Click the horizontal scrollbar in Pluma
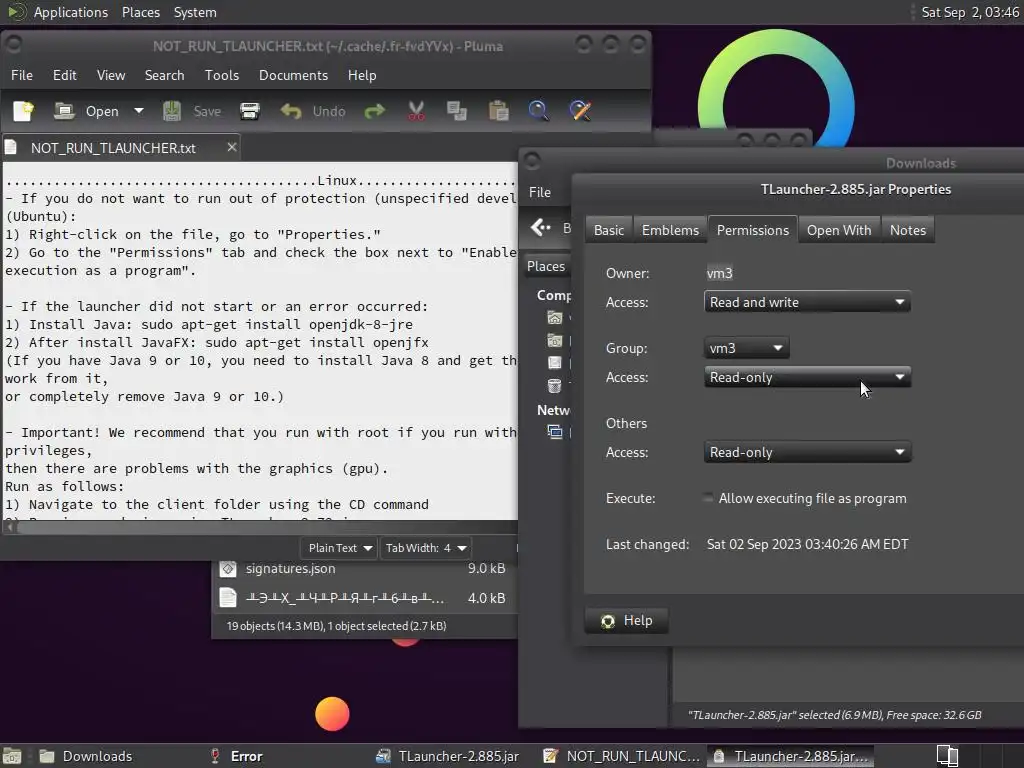Screen dimensions: 1024x768 261,526
